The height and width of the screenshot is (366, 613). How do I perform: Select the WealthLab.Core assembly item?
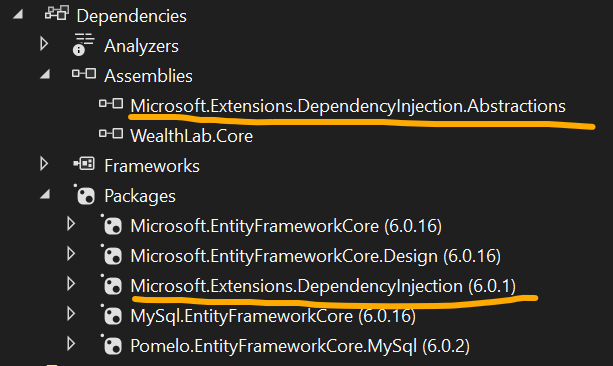click(x=192, y=136)
